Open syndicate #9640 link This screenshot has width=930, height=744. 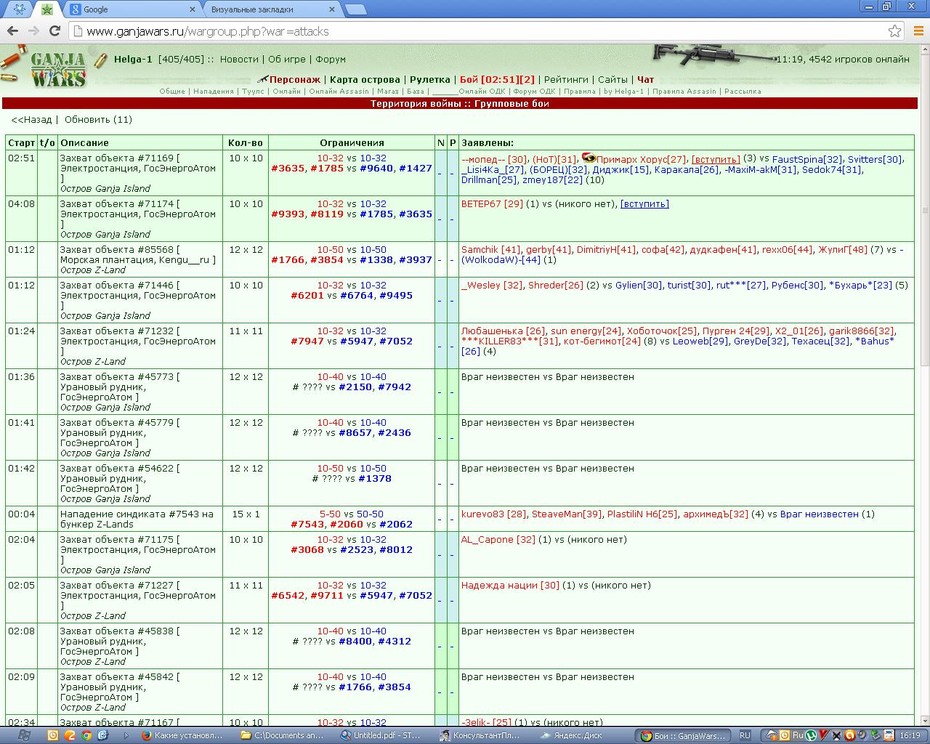377,168
